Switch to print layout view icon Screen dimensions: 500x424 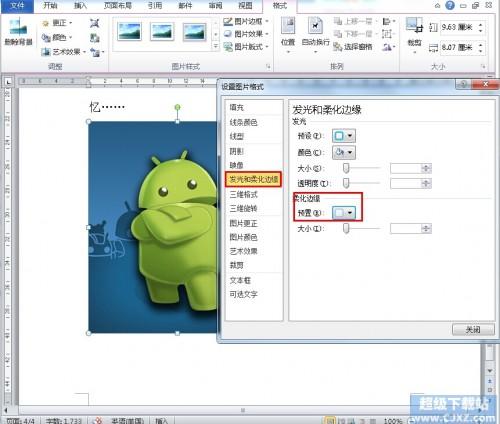[330, 421]
